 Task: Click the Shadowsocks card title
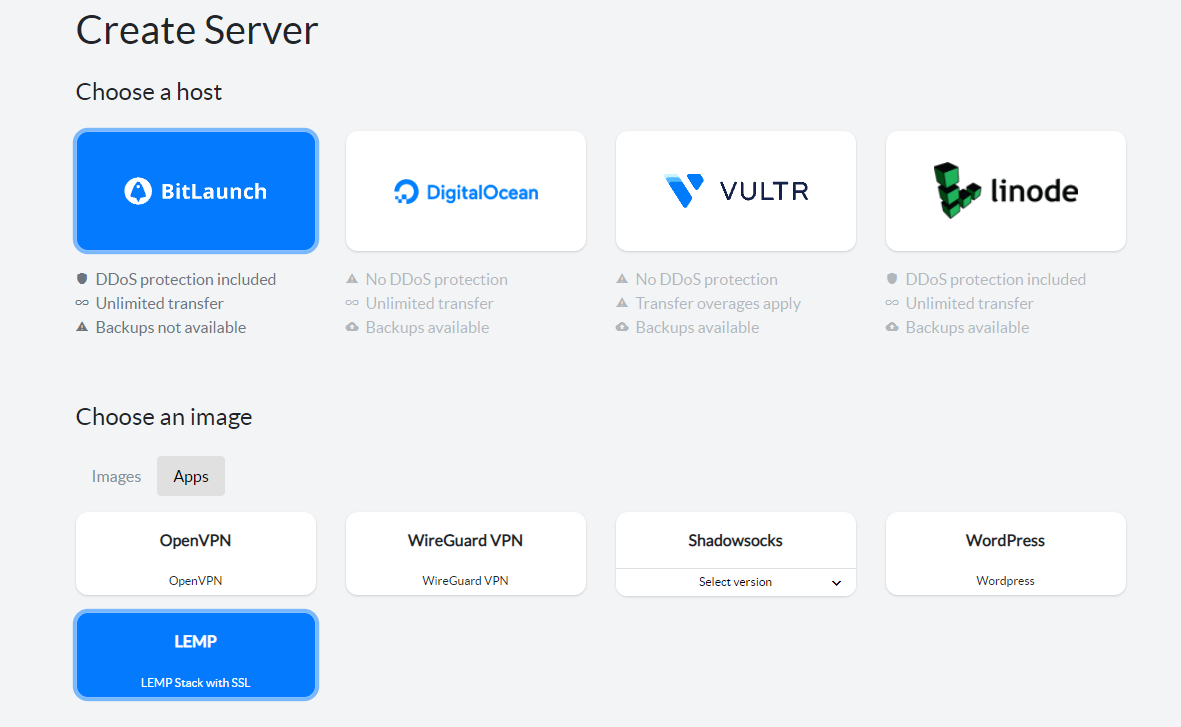pos(735,540)
